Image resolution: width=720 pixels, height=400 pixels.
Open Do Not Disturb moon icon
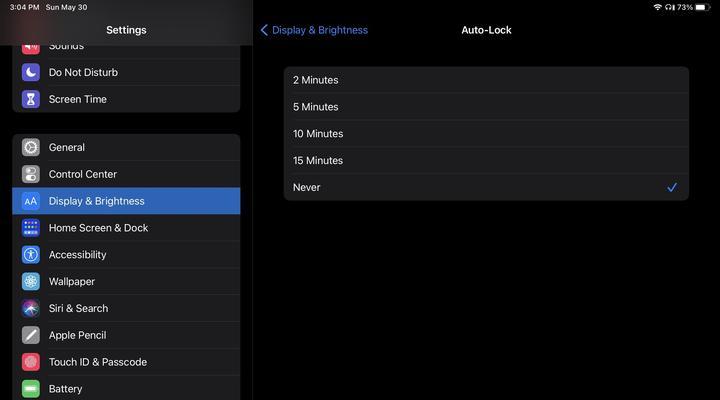coord(31,72)
